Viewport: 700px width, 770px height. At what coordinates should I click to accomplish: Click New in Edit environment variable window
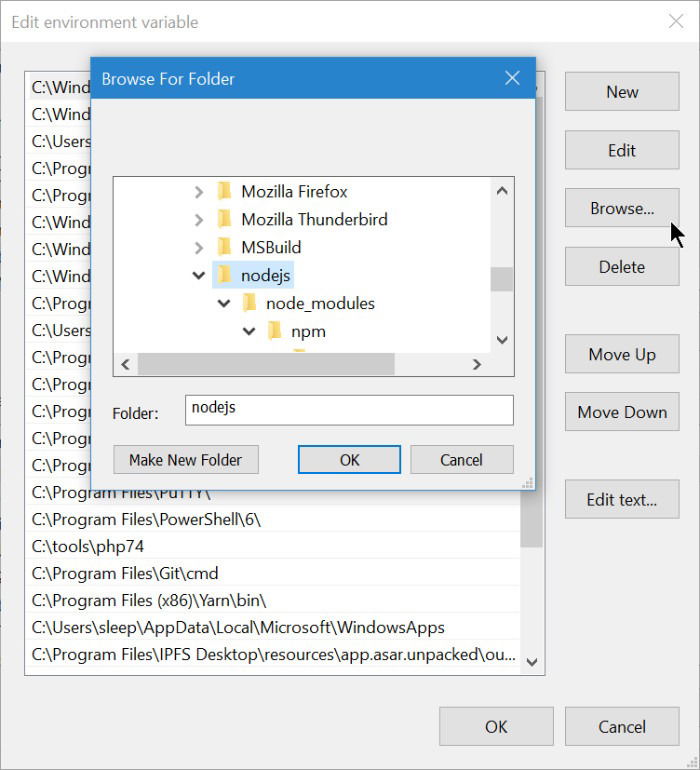click(622, 91)
